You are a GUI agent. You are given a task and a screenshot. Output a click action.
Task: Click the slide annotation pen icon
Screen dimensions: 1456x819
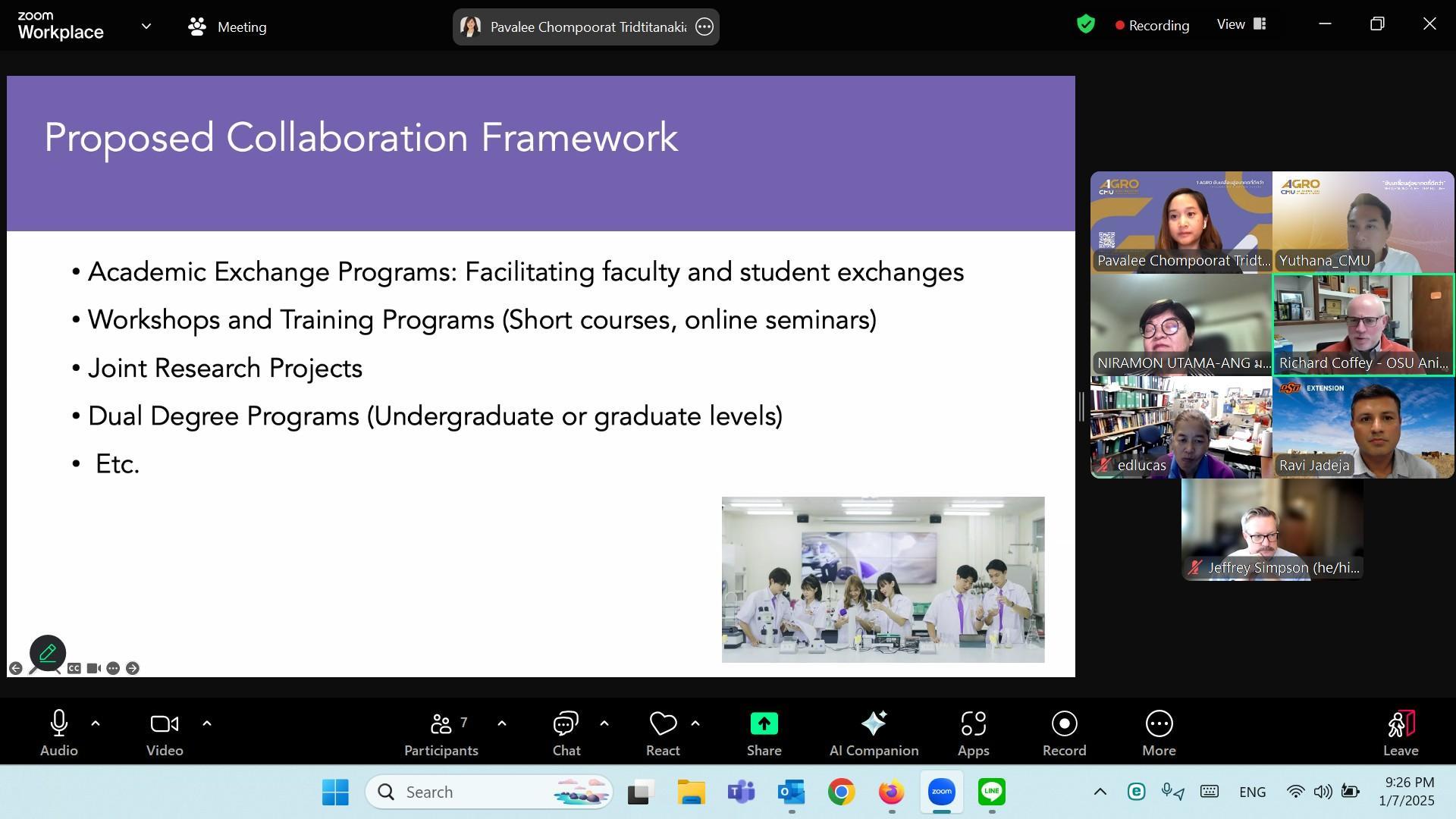click(x=48, y=653)
